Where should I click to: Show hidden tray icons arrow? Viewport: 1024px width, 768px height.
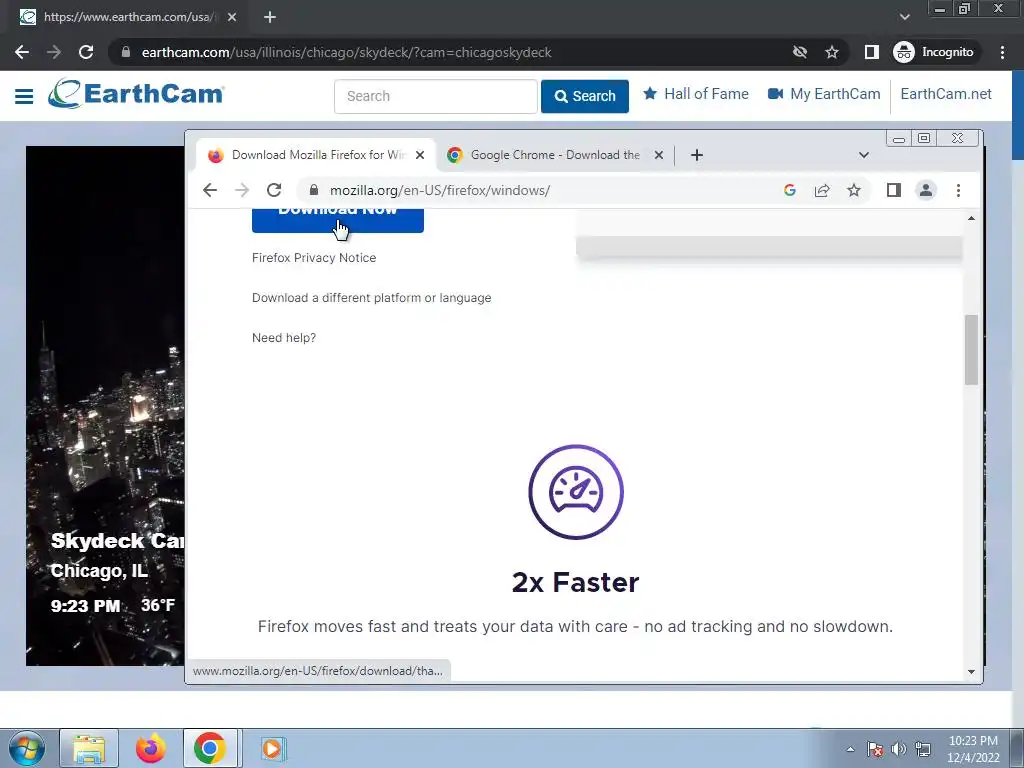point(850,749)
